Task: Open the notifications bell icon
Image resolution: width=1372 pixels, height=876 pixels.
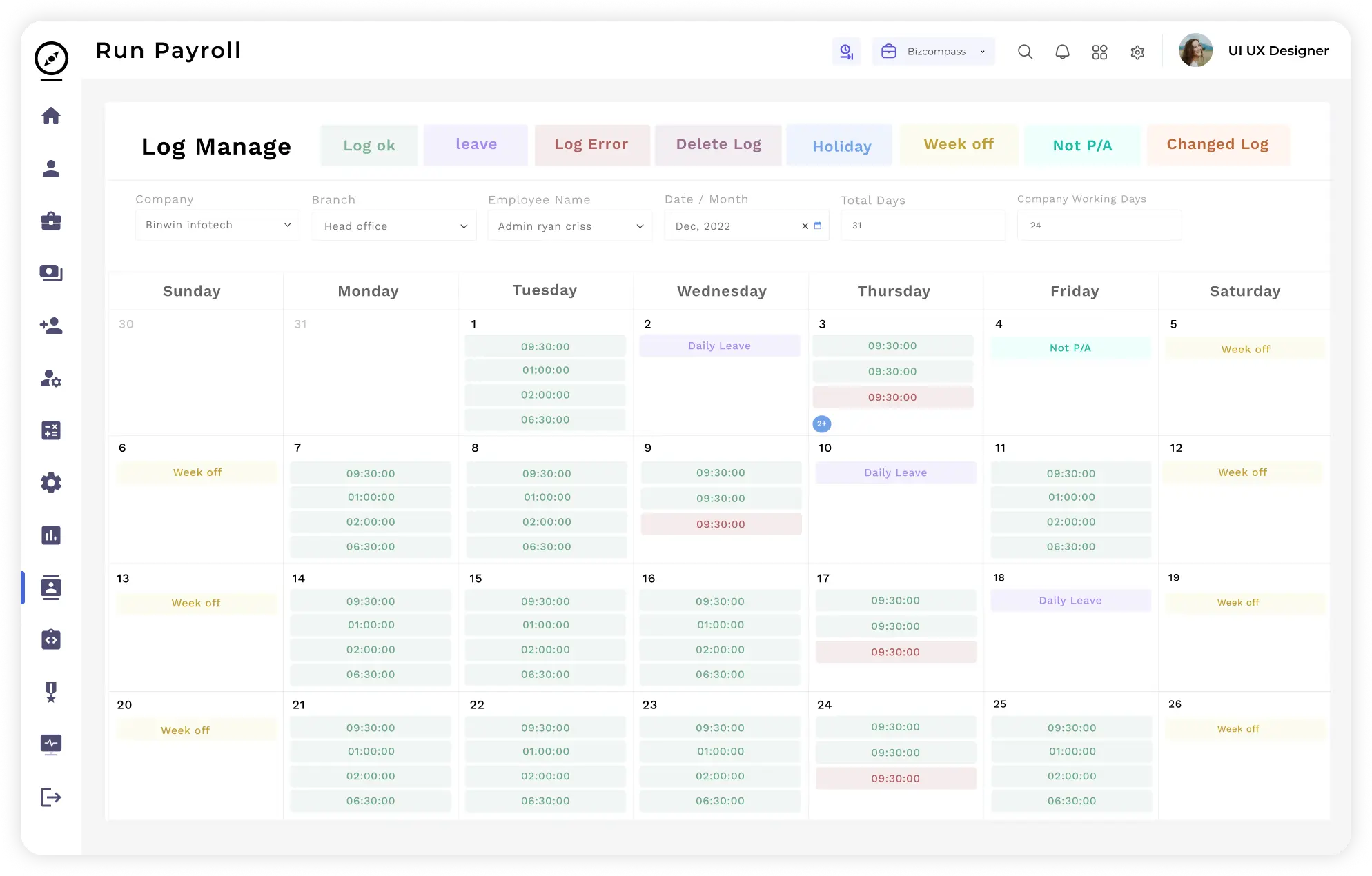Action: (x=1062, y=52)
